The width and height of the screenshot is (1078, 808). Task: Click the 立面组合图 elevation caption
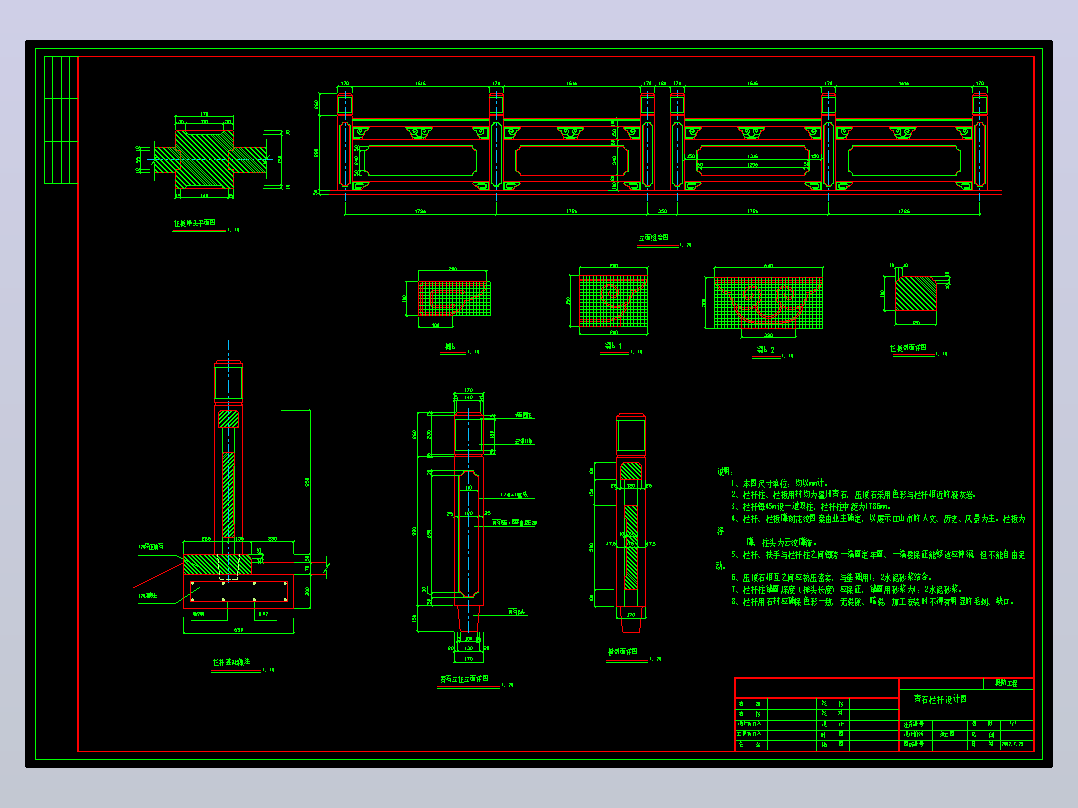tap(653, 237)
